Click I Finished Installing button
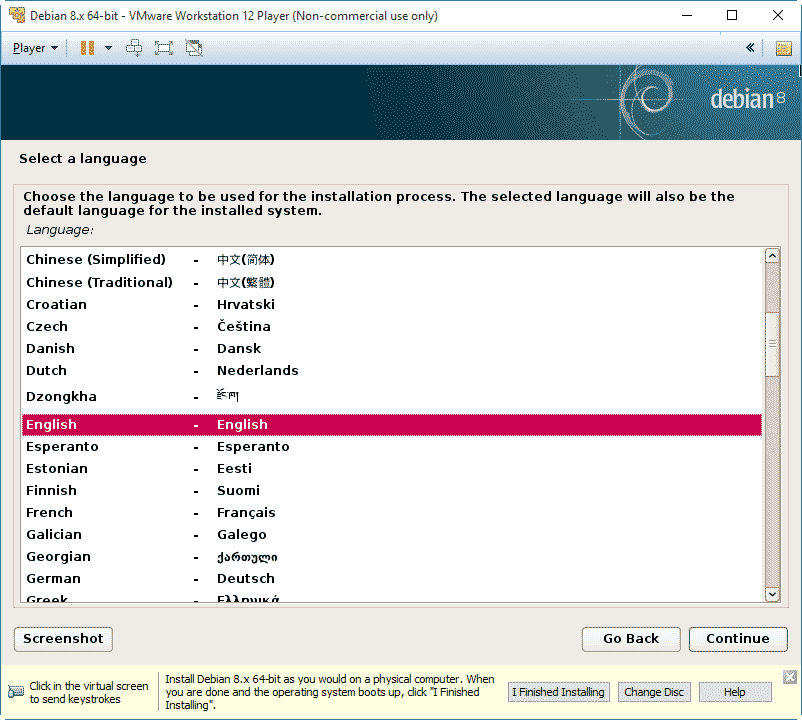Screen dimensions: 802x720 (x=558, y=692)
